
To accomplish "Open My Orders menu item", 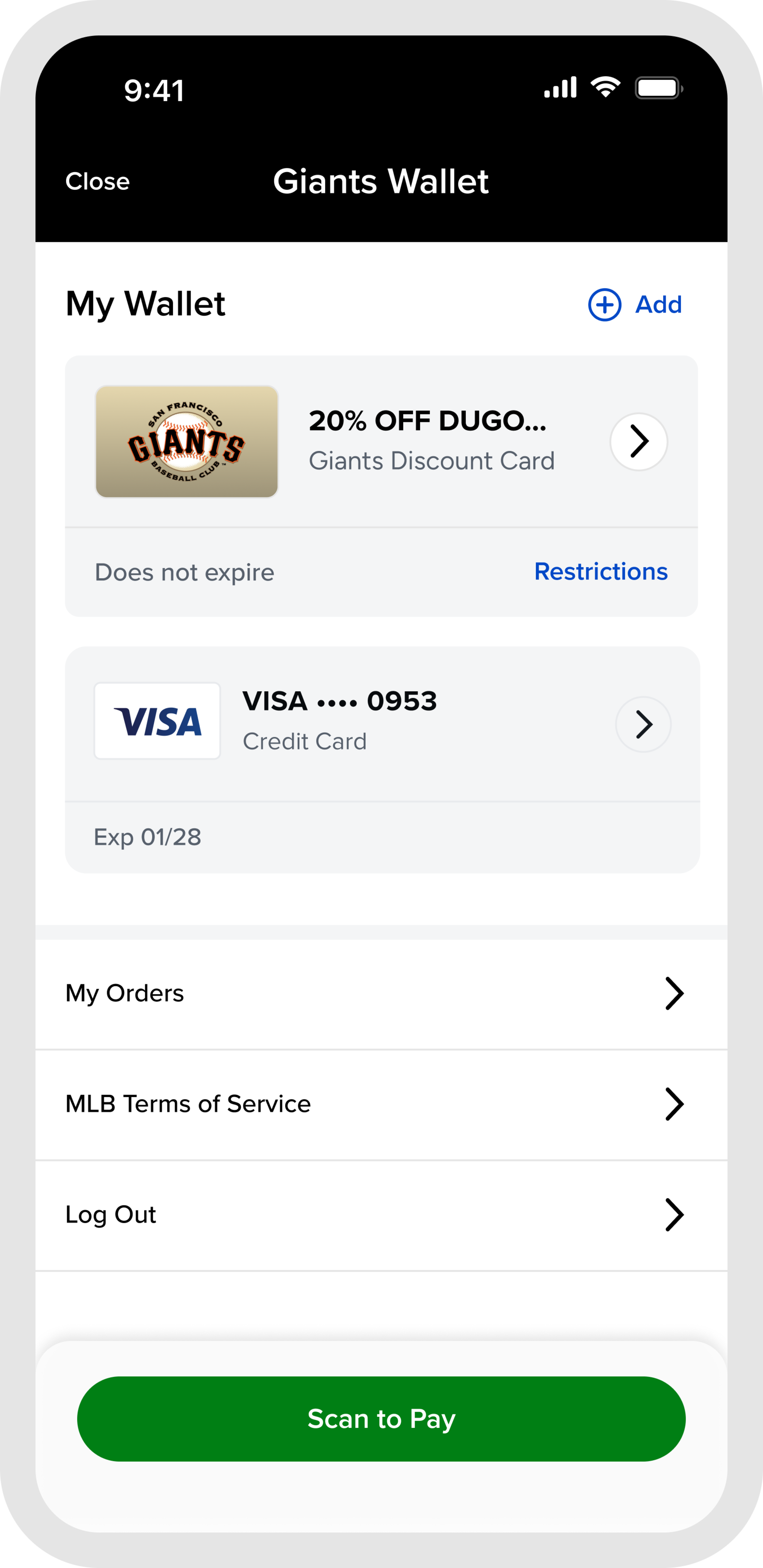I will click(125, 994).
